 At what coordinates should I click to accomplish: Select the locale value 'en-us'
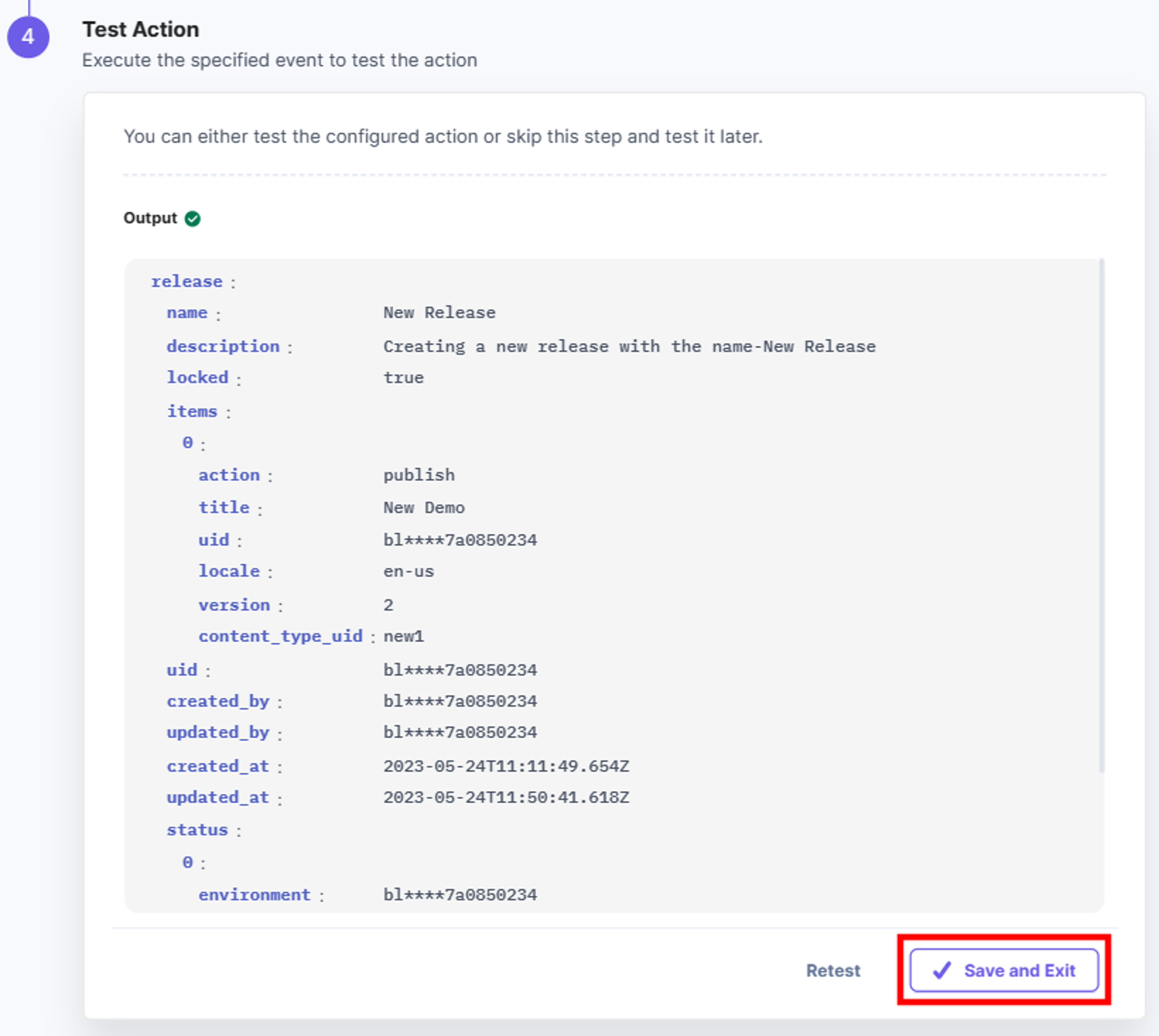[x=409, y=571]
